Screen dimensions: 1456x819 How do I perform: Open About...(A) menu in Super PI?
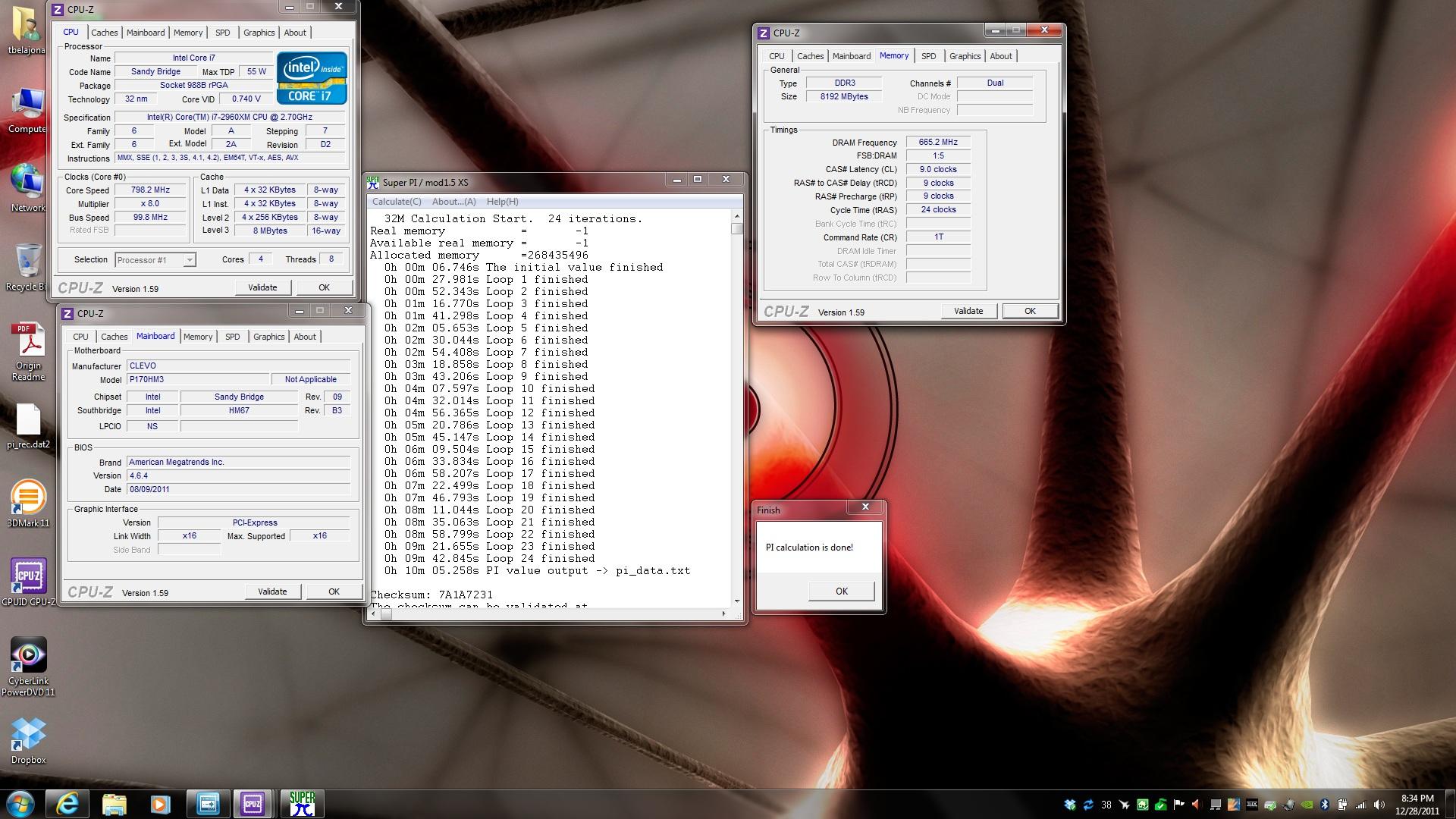pyautogui.click(x=454, y=202)
